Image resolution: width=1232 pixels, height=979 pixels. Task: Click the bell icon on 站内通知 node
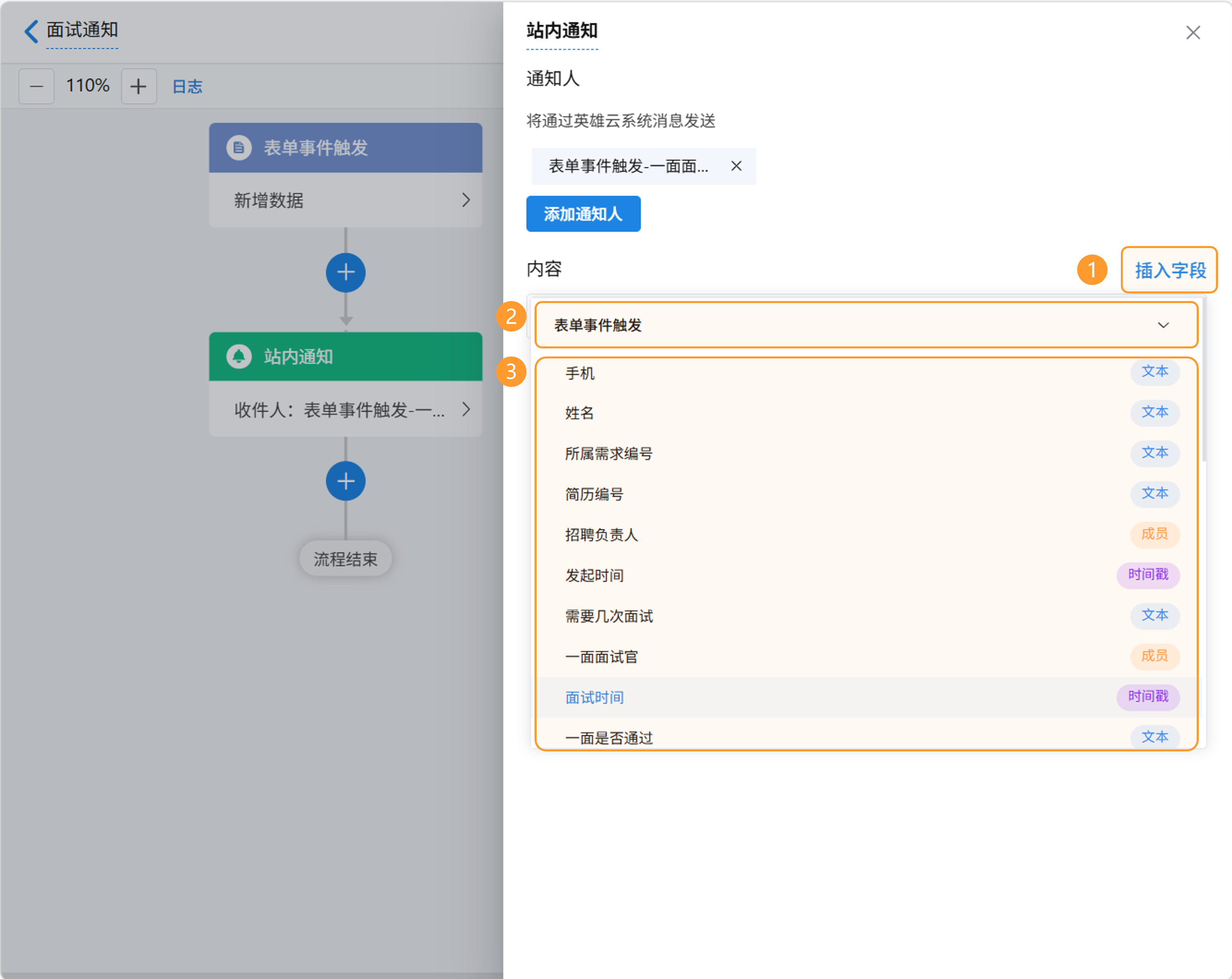click(x=239, y=356)
